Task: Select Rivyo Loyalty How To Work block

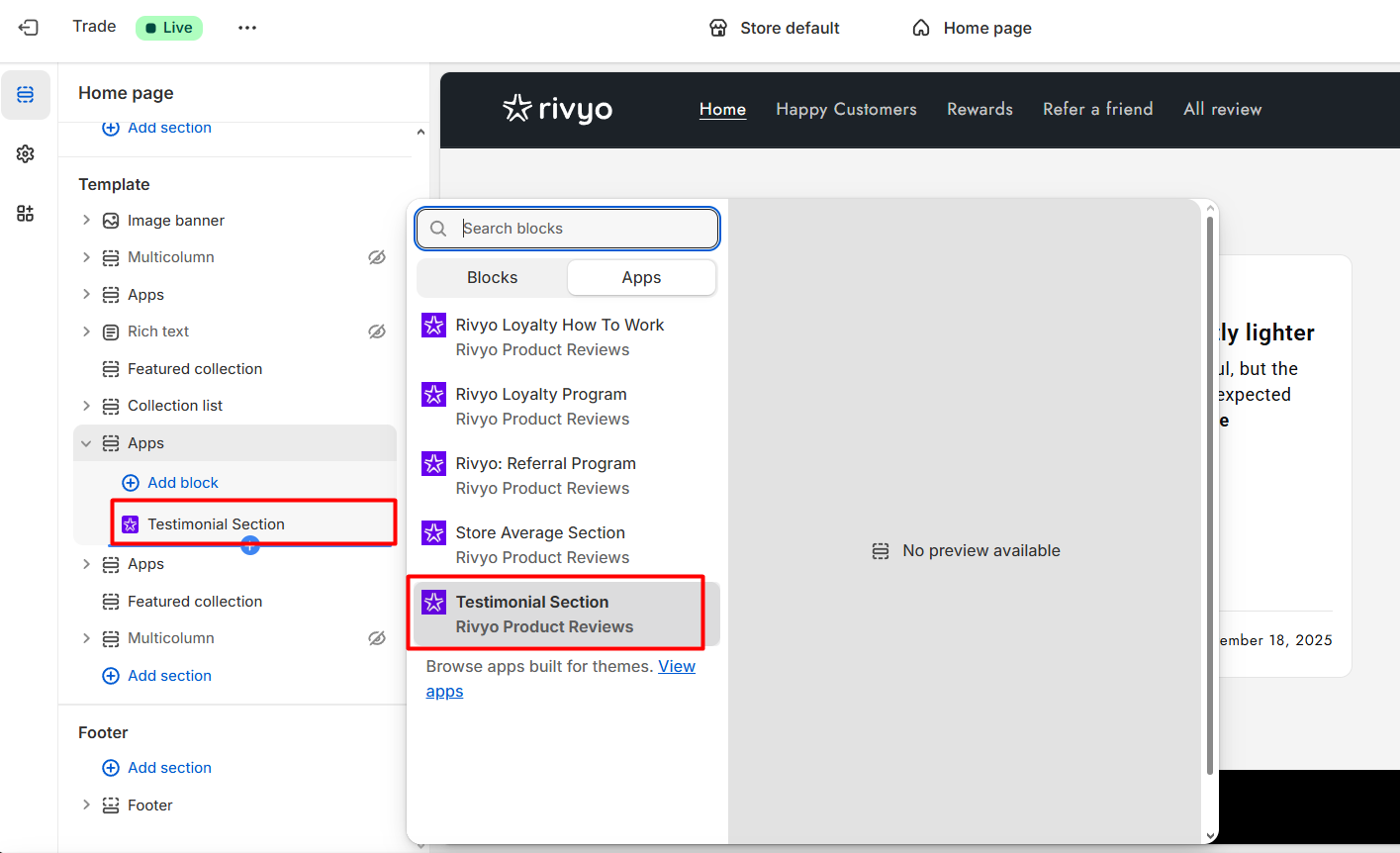Action: click(568, 337)
